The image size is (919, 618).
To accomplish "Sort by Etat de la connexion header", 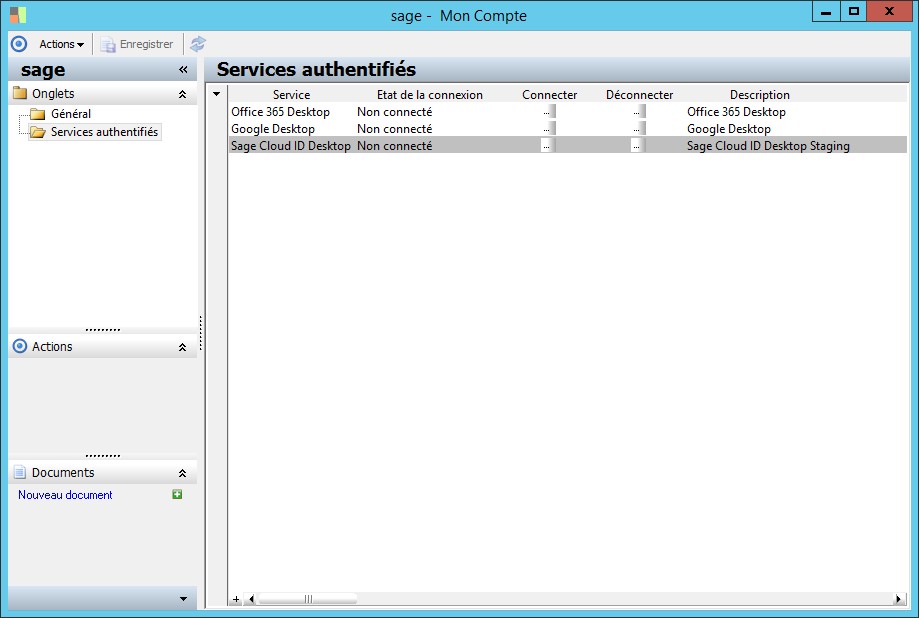I will click(430, 94).
